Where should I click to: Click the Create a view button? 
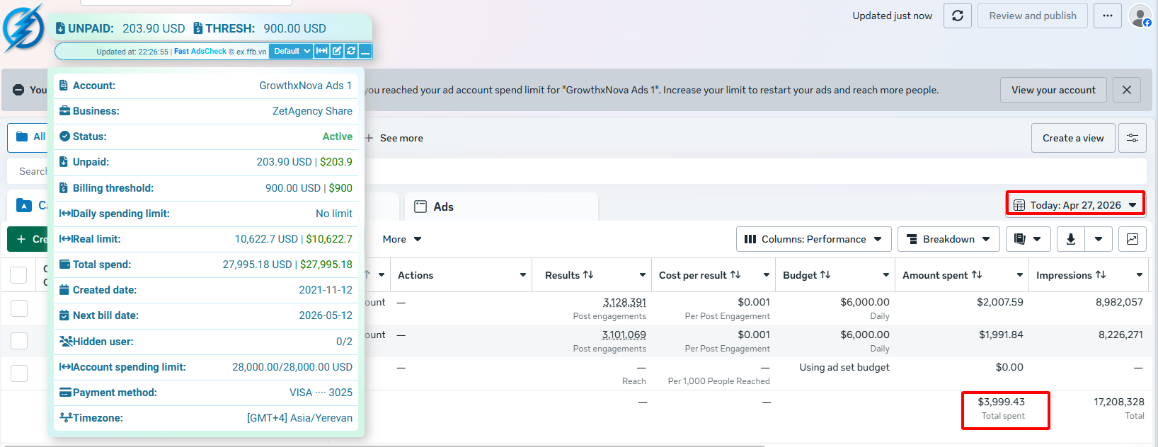click(x=1073, y=137)
